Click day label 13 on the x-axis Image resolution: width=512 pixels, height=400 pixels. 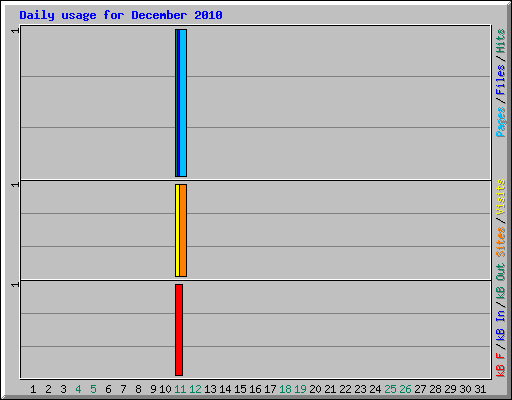[x=210, y=389]
